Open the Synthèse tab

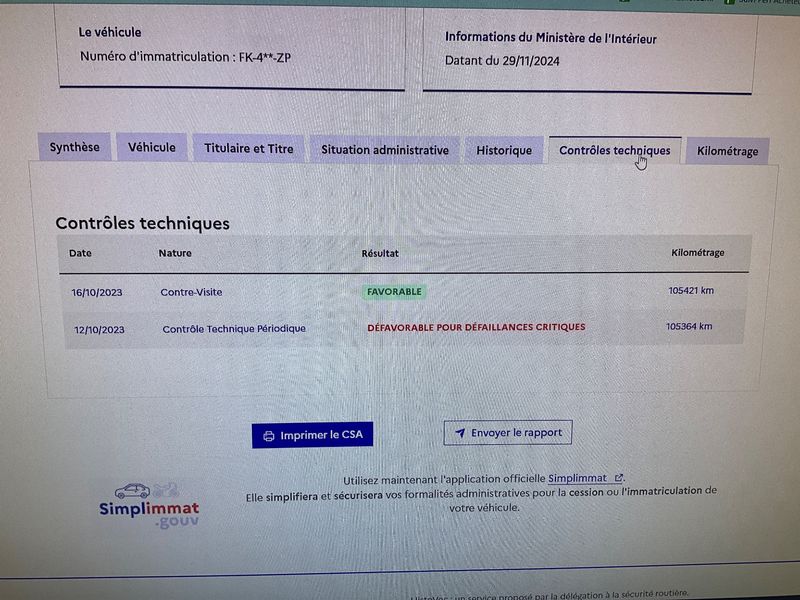(x=74, y=147)
